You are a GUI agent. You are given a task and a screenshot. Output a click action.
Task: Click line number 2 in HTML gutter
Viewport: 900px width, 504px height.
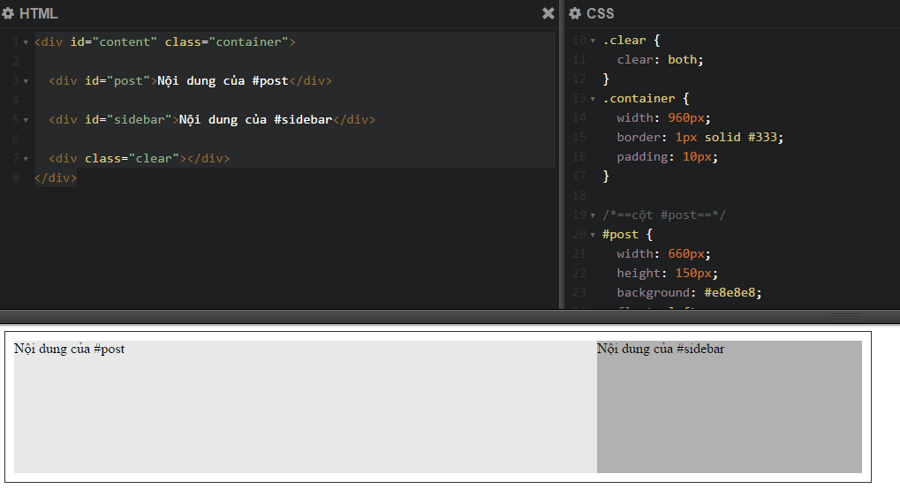coord(16,61)
